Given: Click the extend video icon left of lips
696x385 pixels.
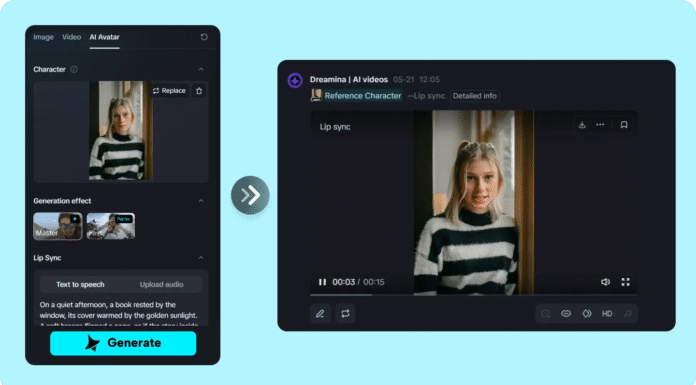Looking at the screenshot, I should pyautogui.click(x=546, y=314).
